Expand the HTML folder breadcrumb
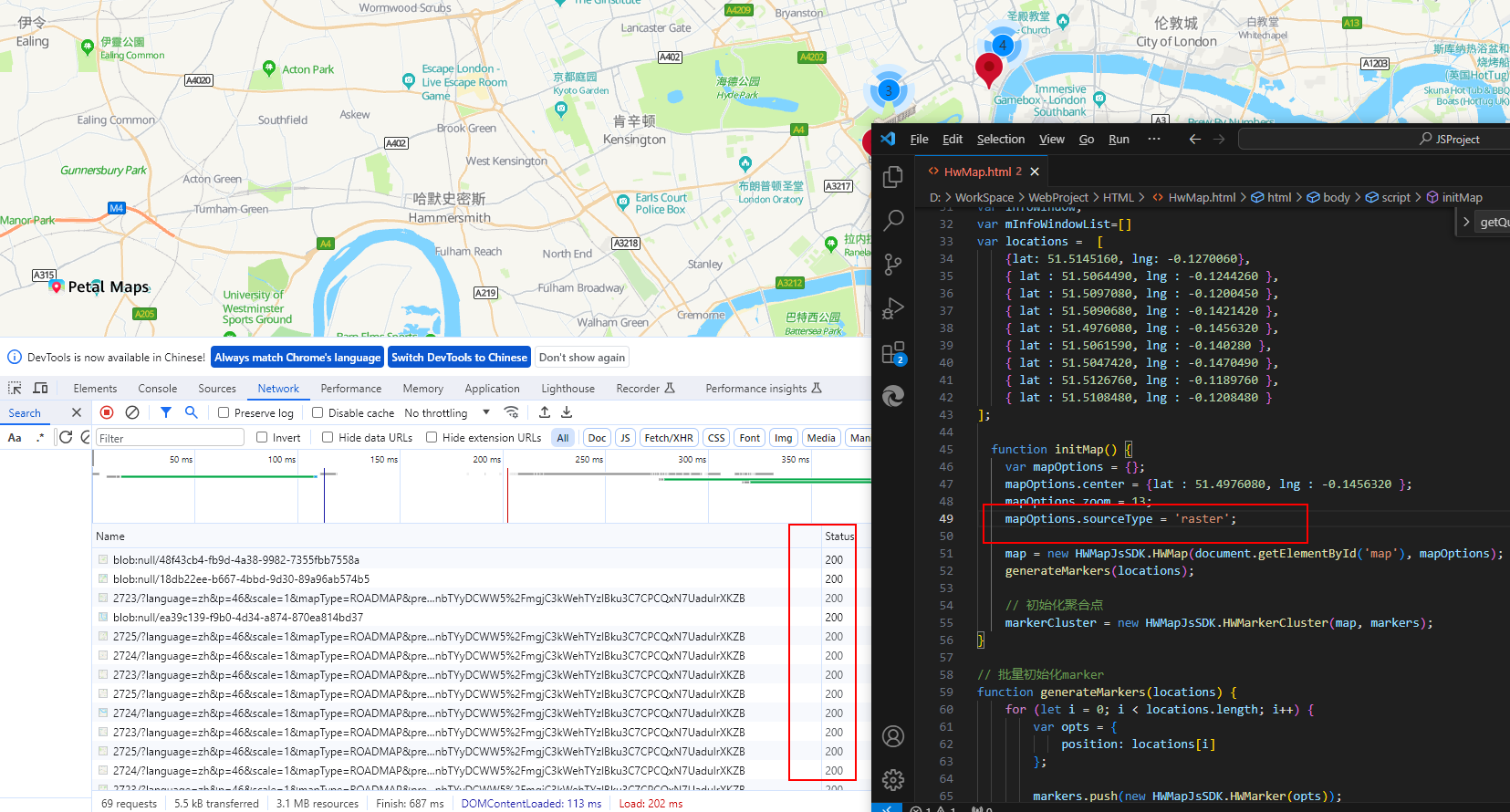 tap(1119, 197)
